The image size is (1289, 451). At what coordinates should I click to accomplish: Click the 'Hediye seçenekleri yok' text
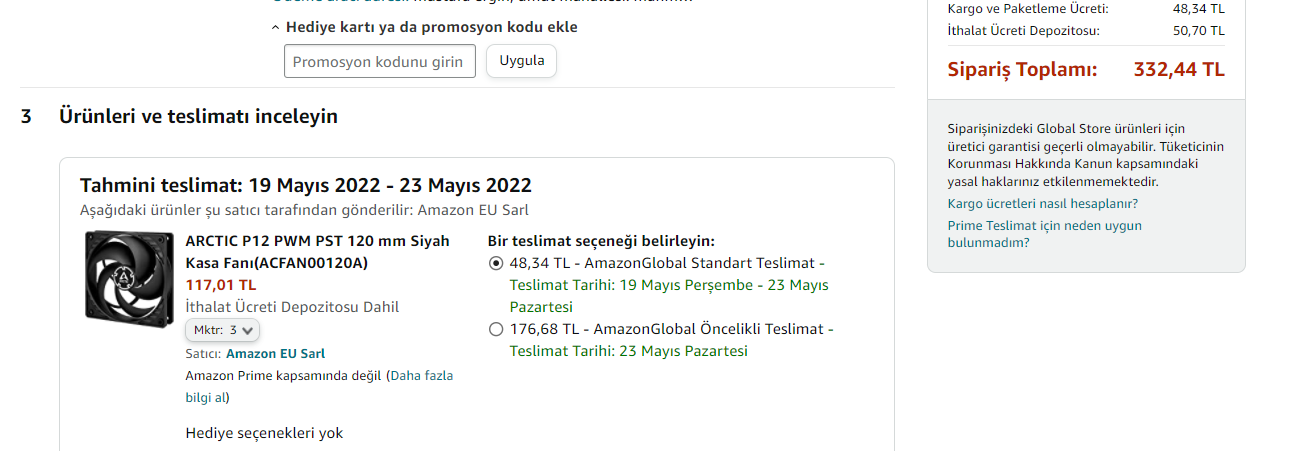[264, 433]
